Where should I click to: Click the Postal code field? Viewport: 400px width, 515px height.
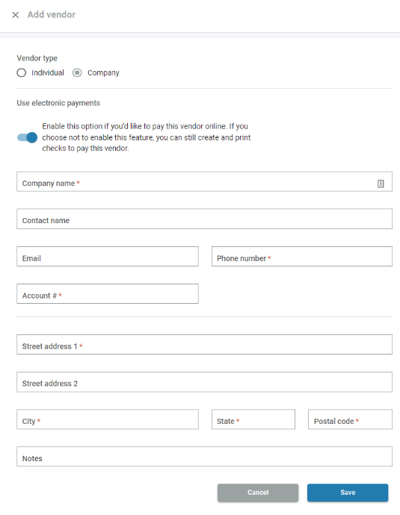pos(350,419)
